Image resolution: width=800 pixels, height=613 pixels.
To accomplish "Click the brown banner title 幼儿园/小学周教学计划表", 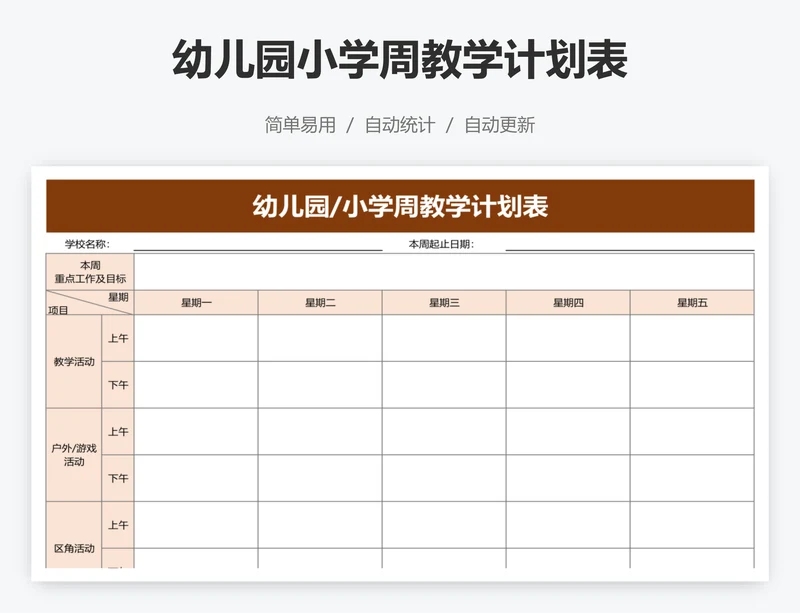I will coord(400,206).
